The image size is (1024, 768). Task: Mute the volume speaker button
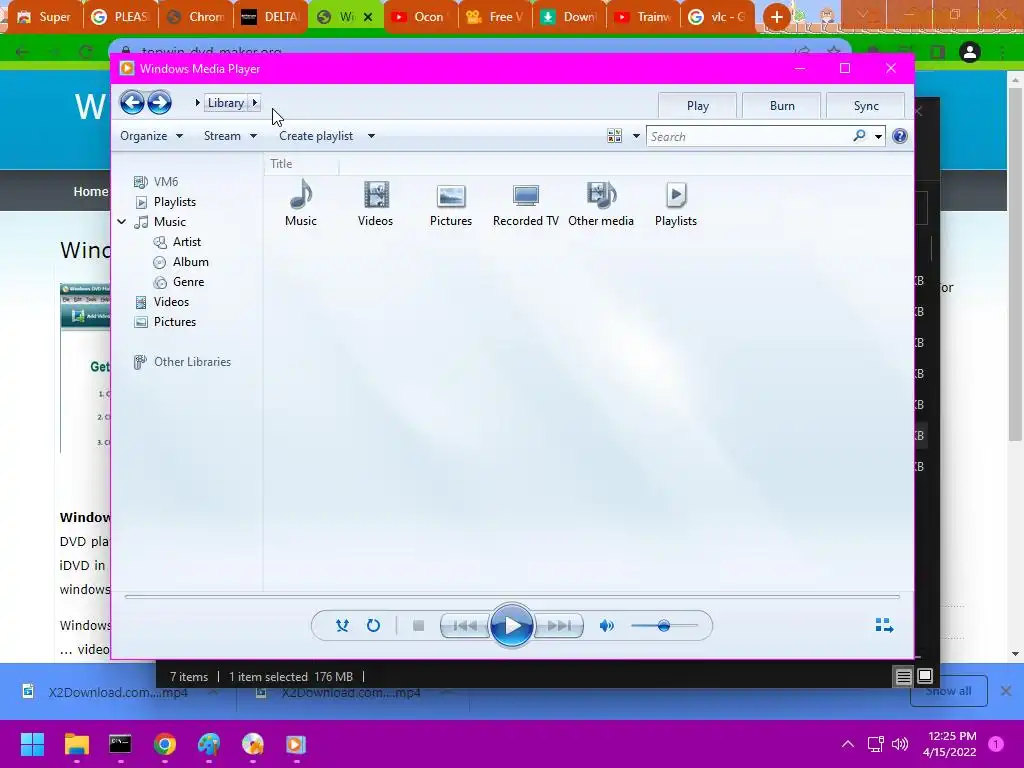tap(607, 626)
